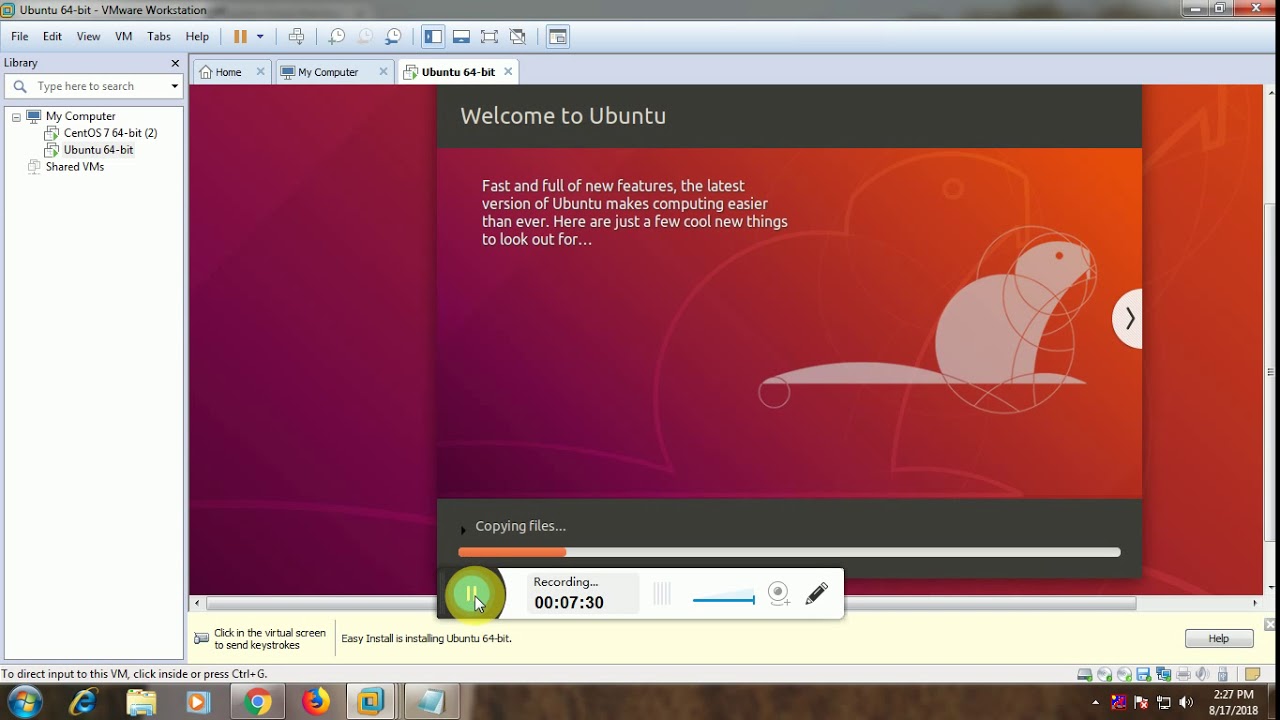Take a snapshot of this virtual machine
The height and width of the screenshot is (720, 1280).
[x=337, y=36]
